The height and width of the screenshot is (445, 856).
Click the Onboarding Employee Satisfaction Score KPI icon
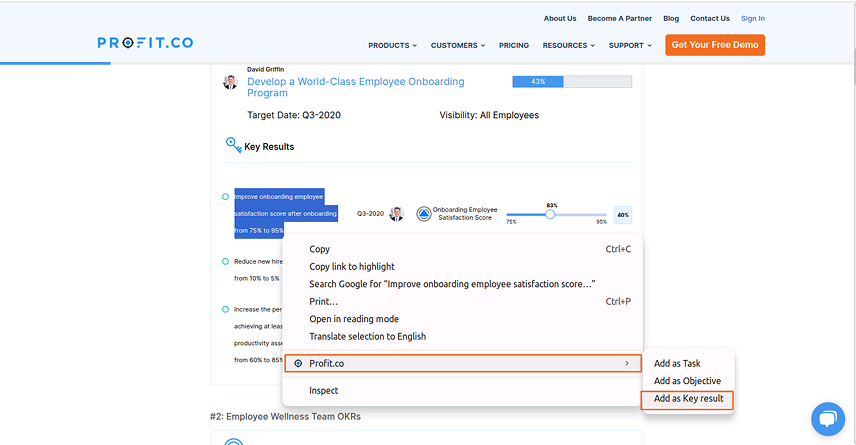click(x=424, y=214)
